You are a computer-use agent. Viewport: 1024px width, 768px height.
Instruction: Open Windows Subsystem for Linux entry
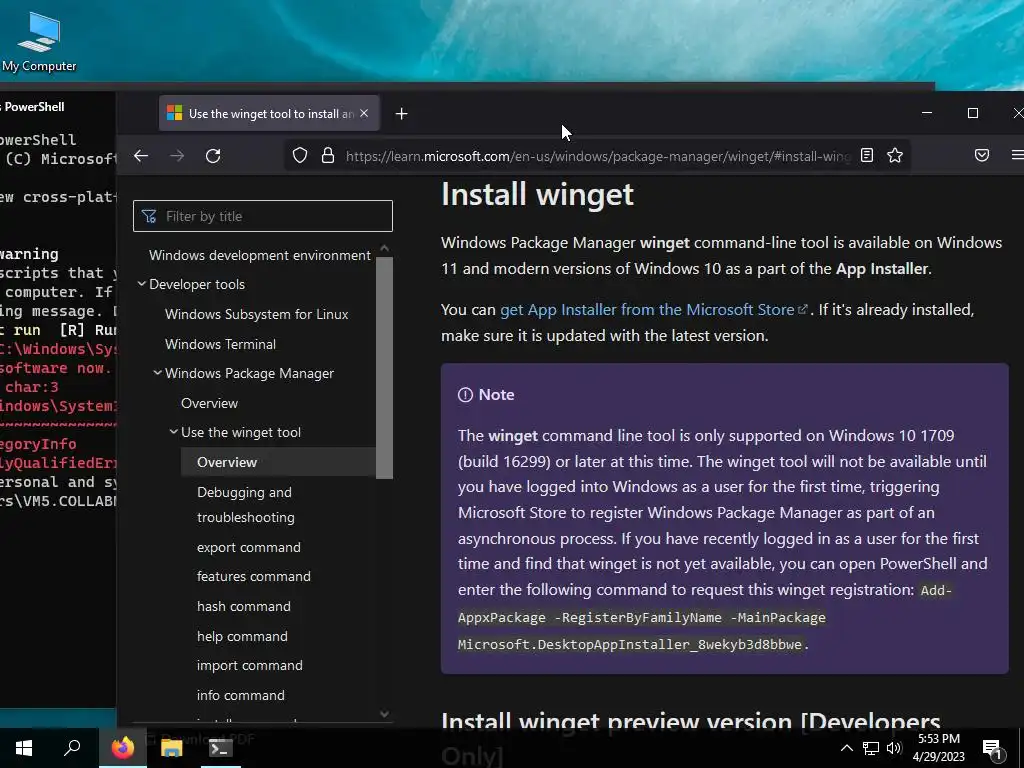point(256,314)
